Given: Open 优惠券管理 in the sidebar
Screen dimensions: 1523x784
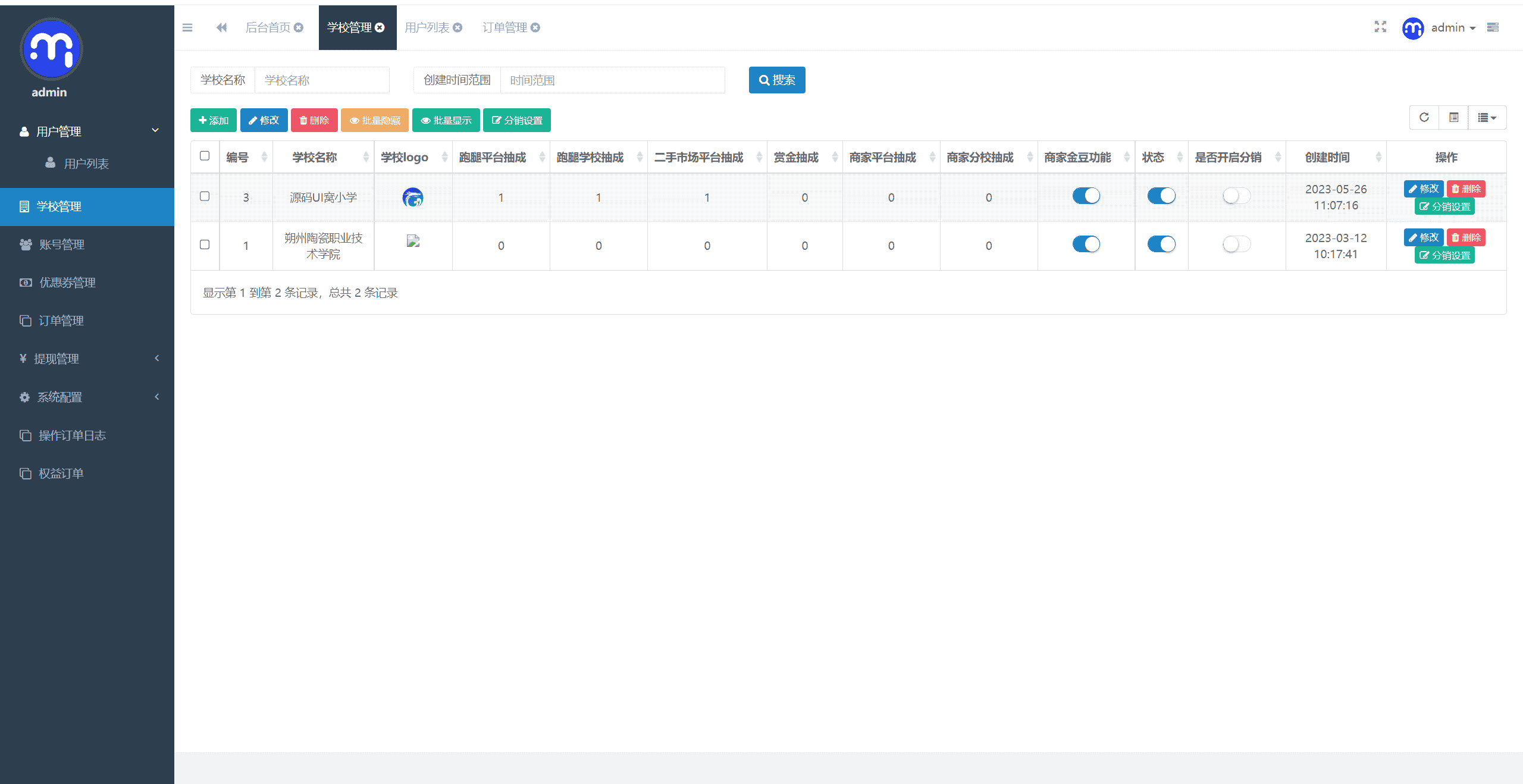Looking at the screenshot, I should (x=67, y=283).
